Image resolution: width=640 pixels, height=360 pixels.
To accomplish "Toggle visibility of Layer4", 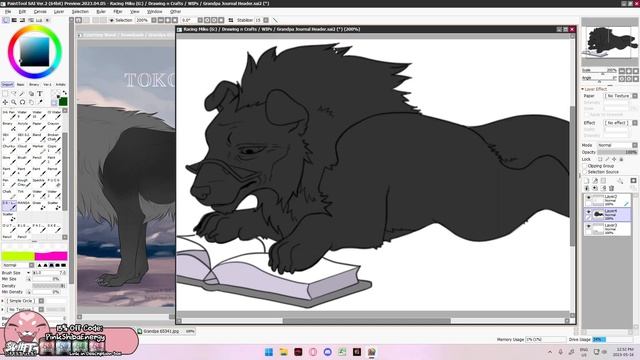I will [588, 211].
